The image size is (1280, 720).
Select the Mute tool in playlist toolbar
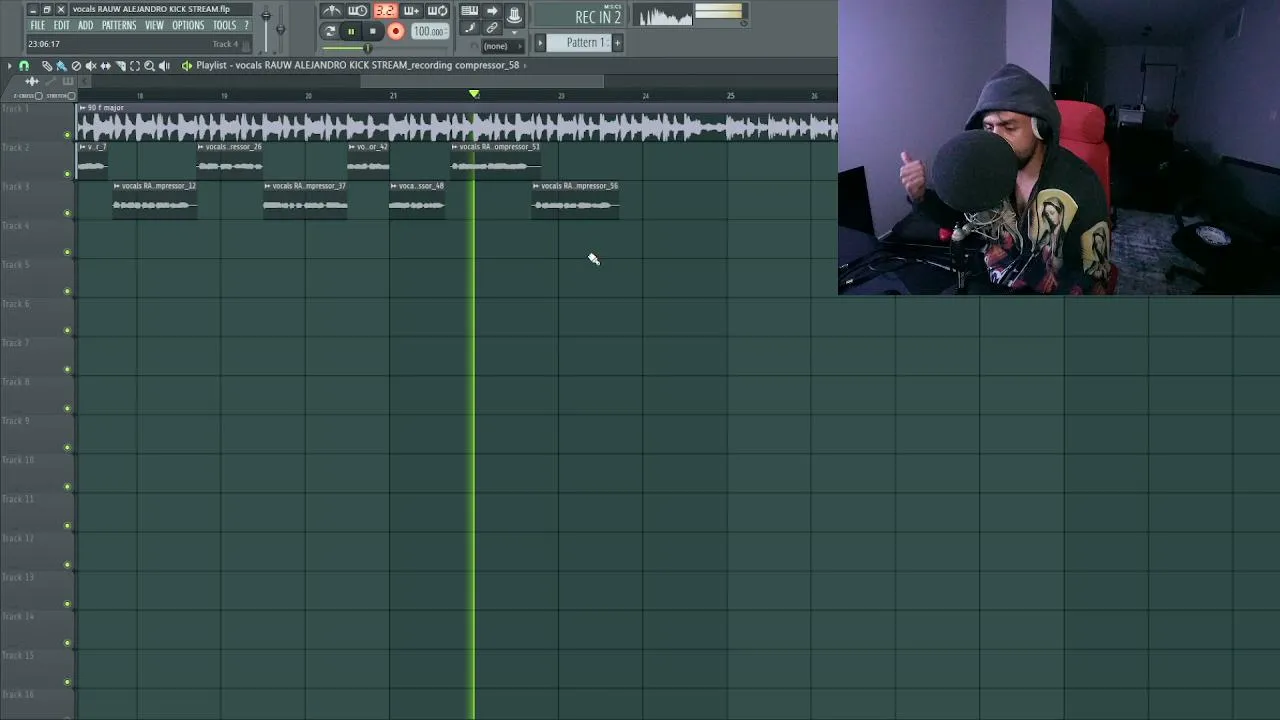pos(91,66)
